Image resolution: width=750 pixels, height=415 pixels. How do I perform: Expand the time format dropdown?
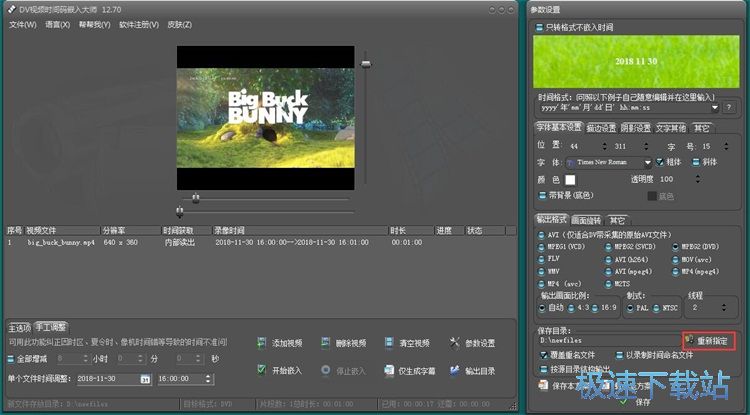click(715, 108)
